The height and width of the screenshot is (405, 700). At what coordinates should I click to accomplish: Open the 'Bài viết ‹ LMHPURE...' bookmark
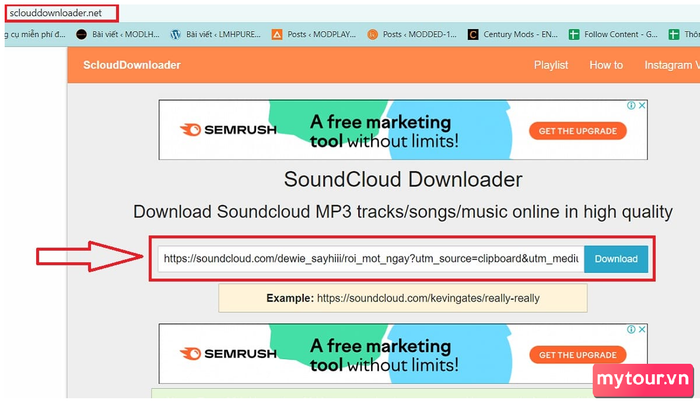point(216,34)
